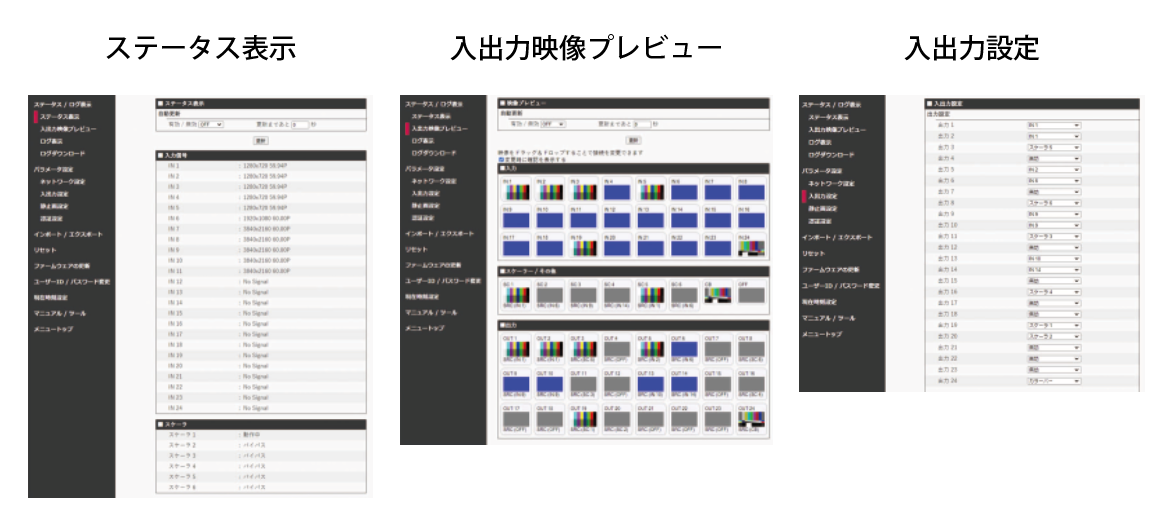Click the refresh seconds field in status display
The width and height of the screenshot is (1166, 512).
click(301, 125)
